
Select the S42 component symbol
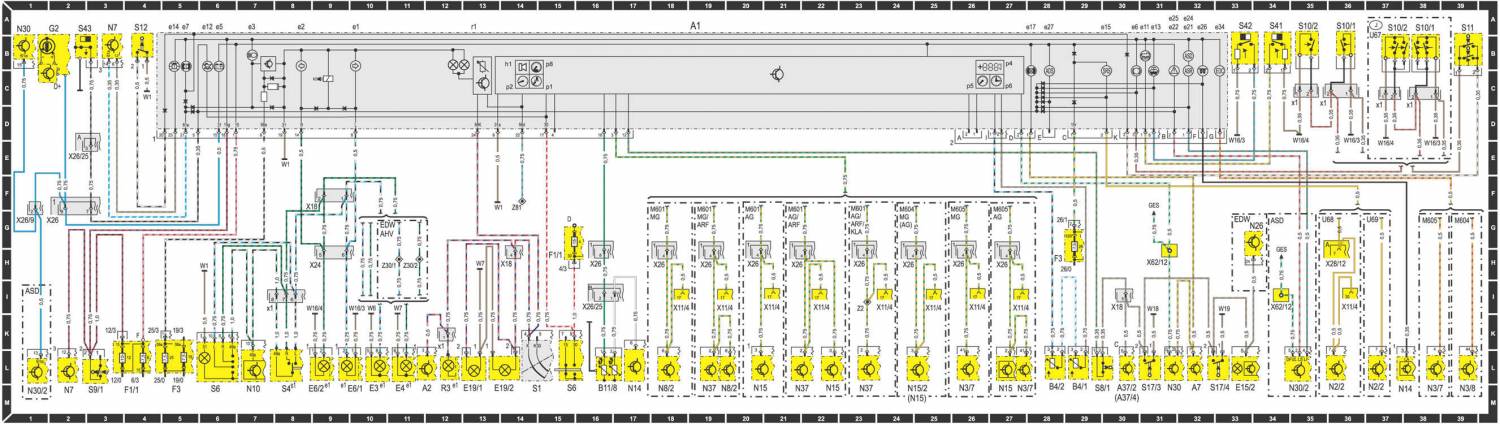pos(1245,48)
